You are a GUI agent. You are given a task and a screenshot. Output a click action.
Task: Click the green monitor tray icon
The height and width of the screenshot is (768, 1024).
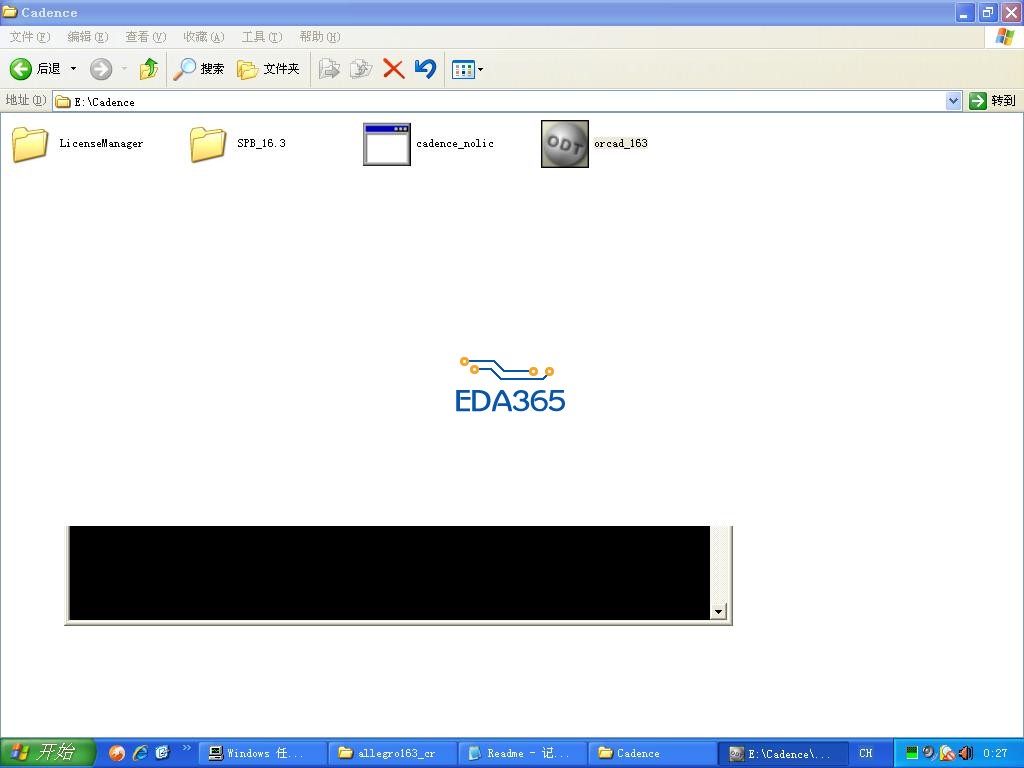pyautogui.click(x=912, y=753)
